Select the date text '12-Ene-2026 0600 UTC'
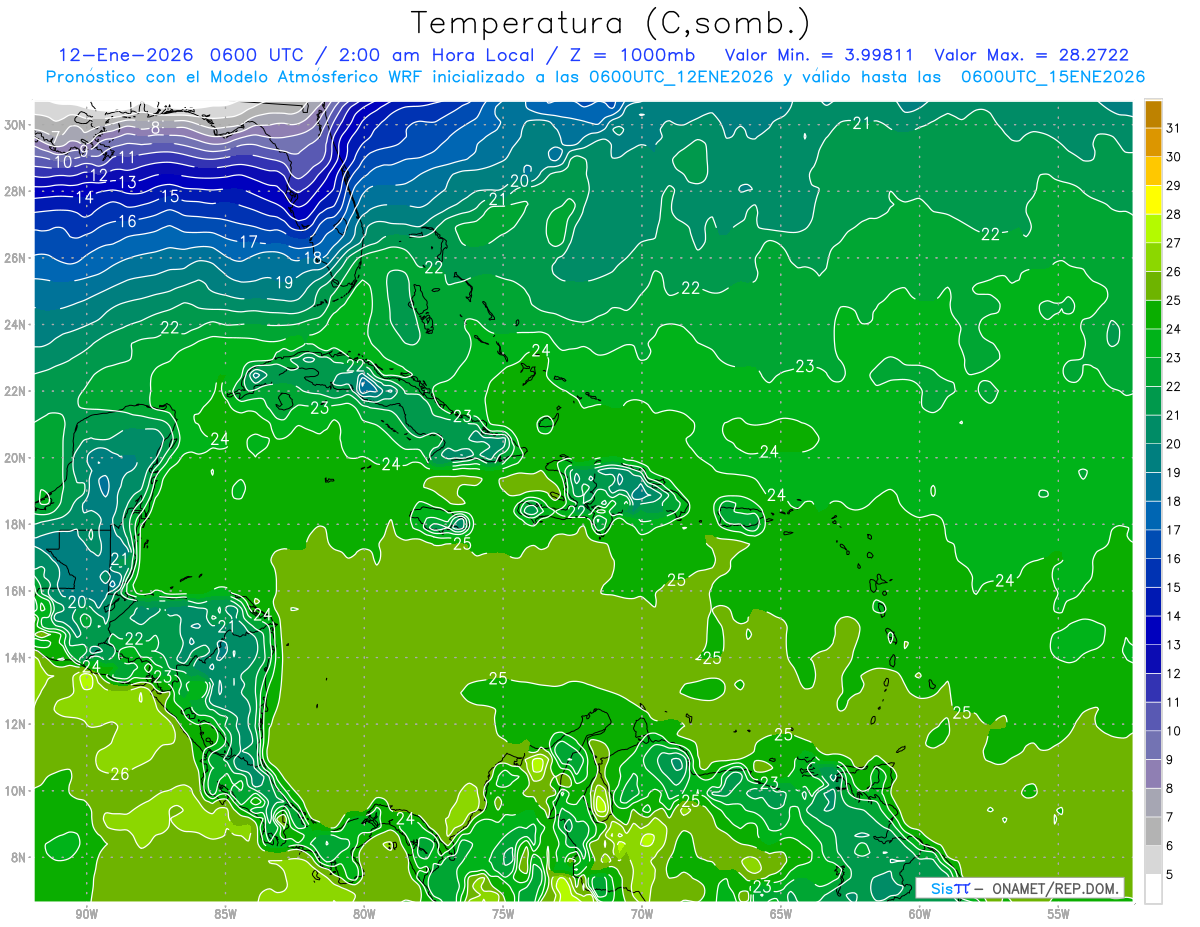 (x=182, y=55)
